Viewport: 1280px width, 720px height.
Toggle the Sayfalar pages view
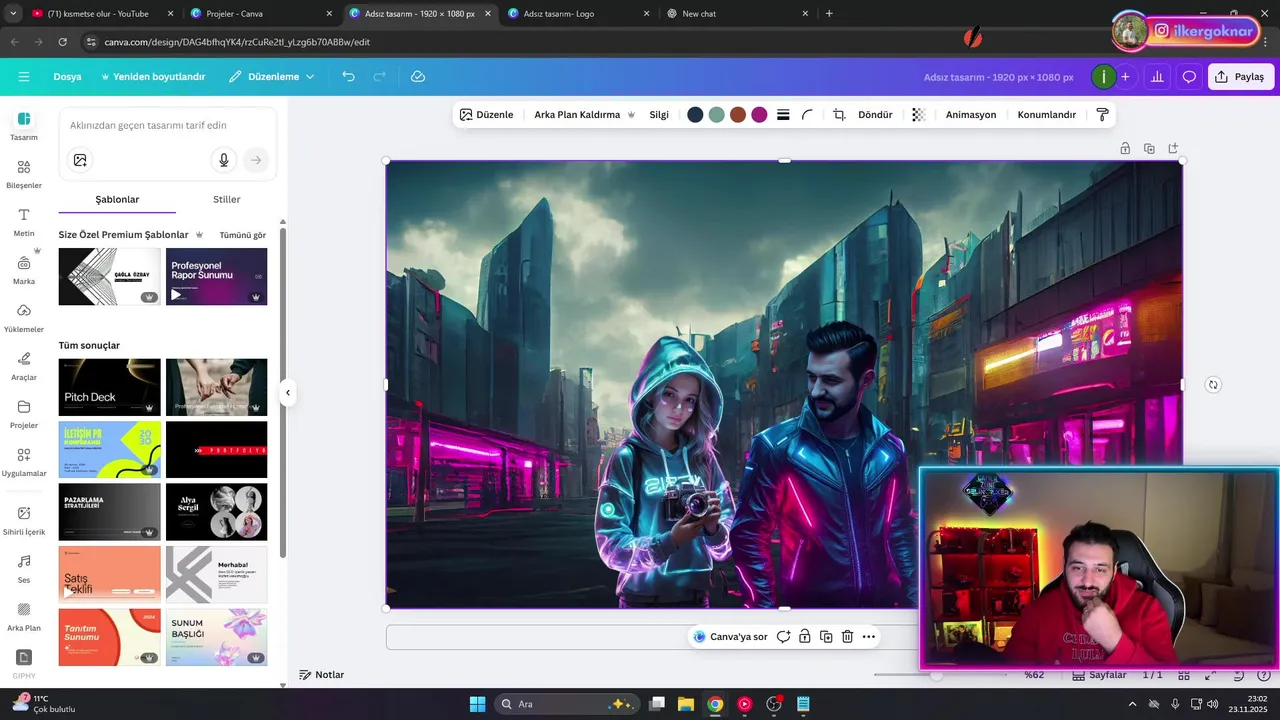point(1099,675)
